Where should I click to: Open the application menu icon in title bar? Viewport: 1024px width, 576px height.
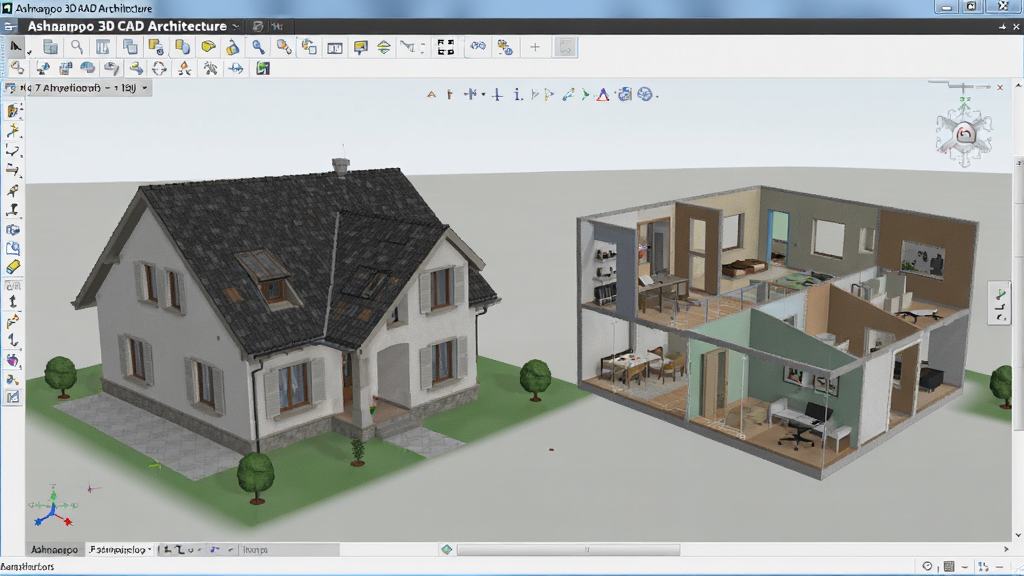pyautogui.click(x=9, y=27)
